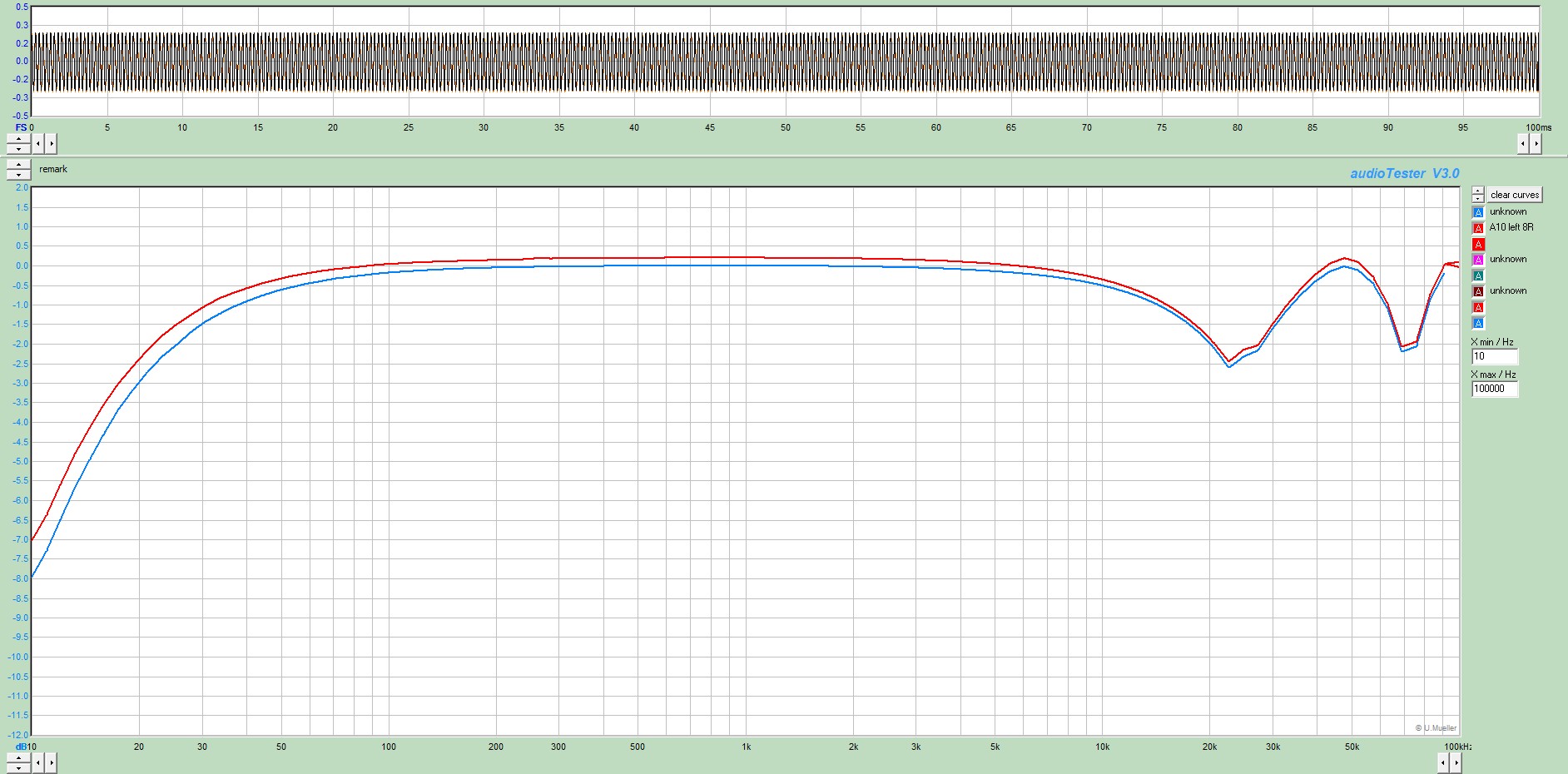Click down arrow of stepper beside clear curves
Image resolution: width=1568 pixels, height=774 pixels.
[1477, 199]
